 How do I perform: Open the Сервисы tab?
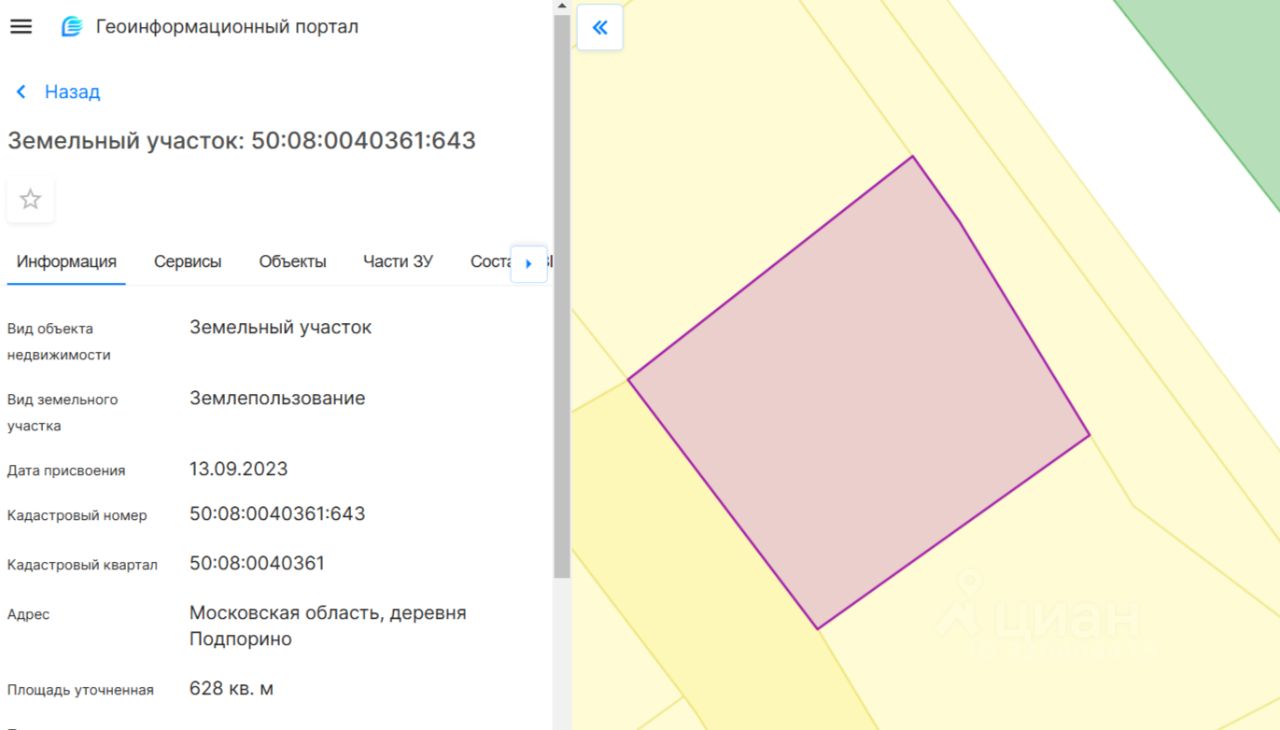click(x=188, y=262)
